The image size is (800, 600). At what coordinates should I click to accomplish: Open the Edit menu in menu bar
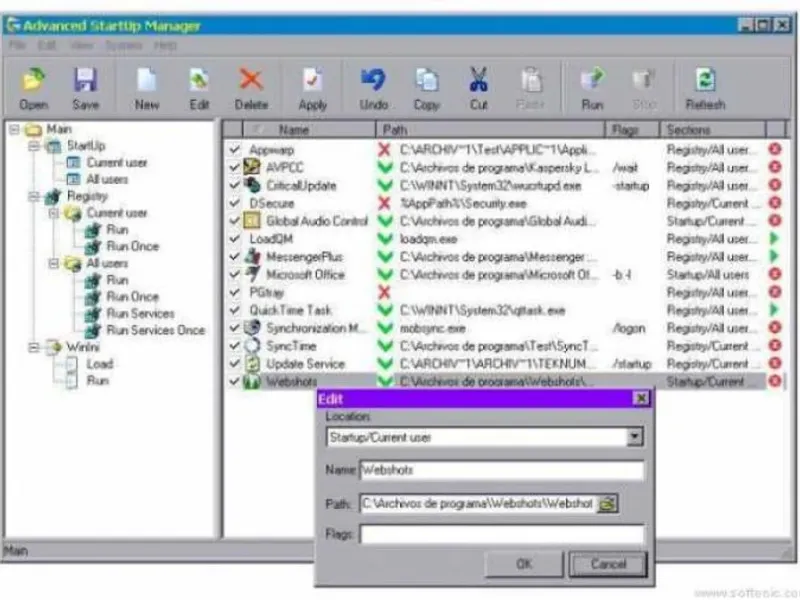pyautogui.click(x=47, y=45)
